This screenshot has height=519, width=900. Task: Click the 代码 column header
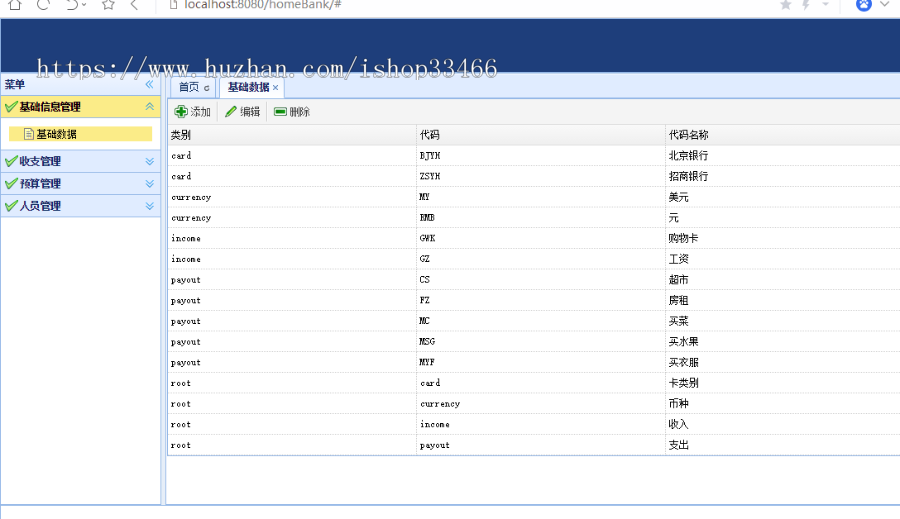[x=541, y=135]
